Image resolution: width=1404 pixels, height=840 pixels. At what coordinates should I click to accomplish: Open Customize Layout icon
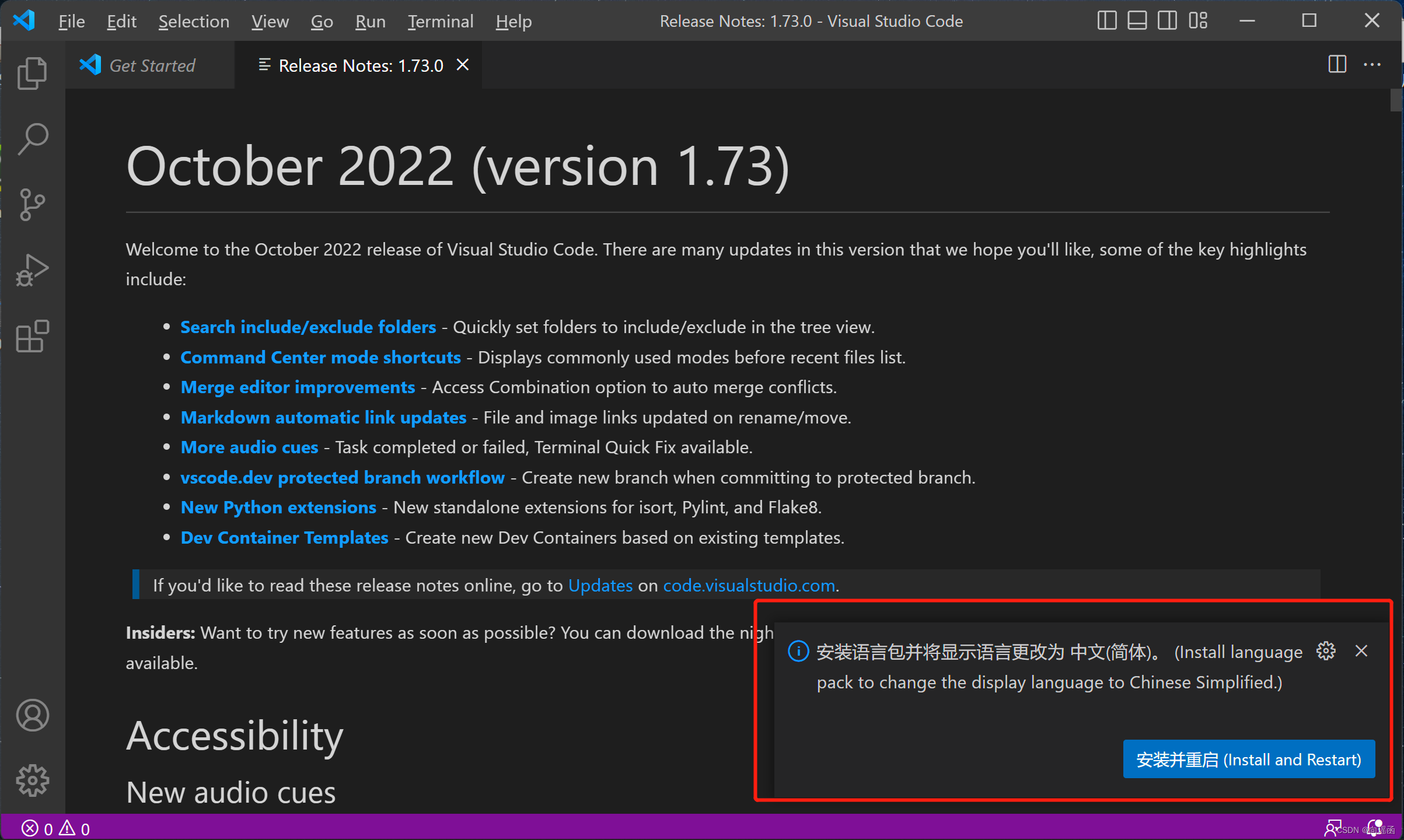(x=1197, y=21)
